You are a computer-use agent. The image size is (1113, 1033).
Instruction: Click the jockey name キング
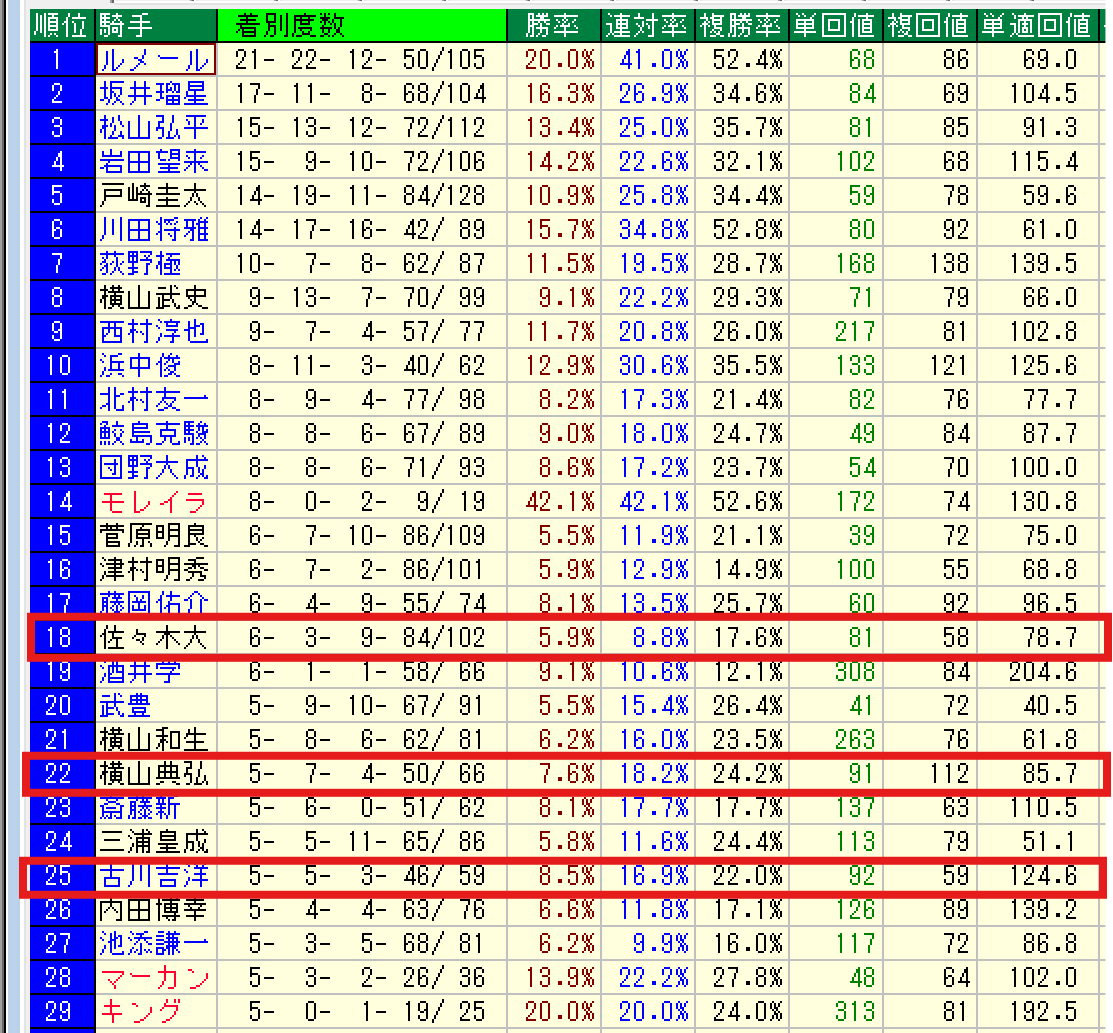coord(140,1010)
